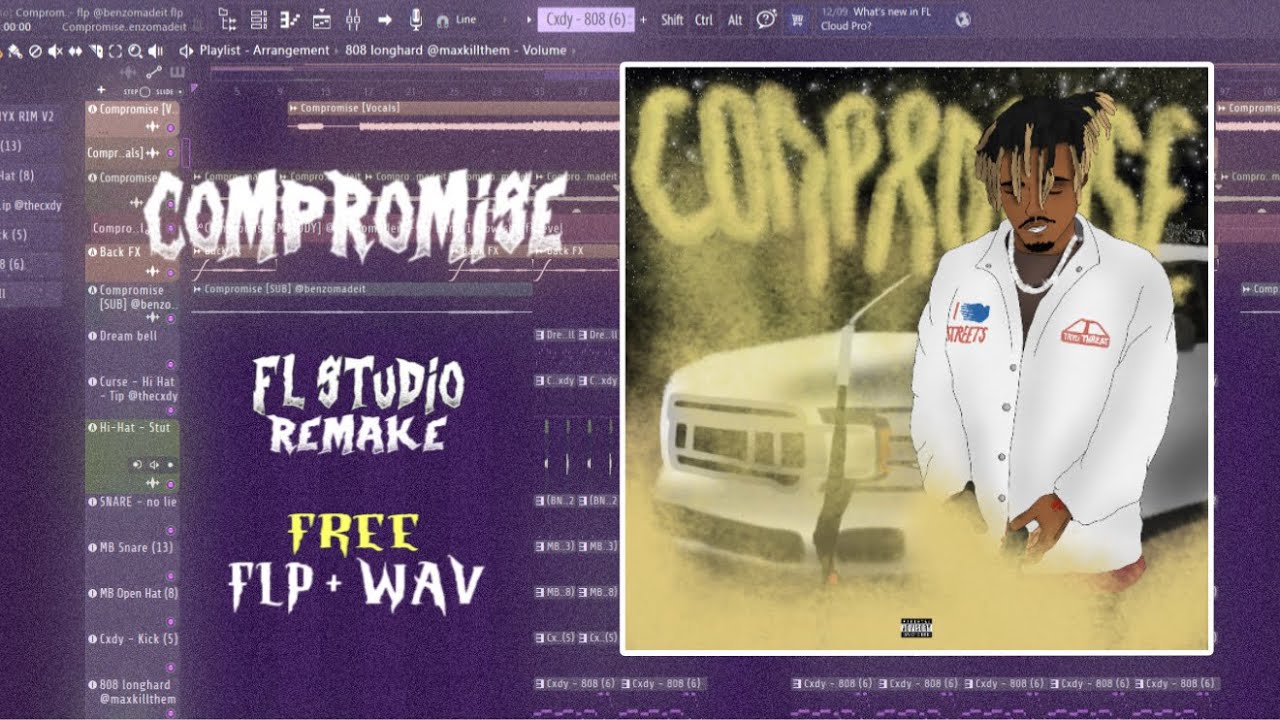Select the Paint brush tool in Playlist

[x=16, y=51]
